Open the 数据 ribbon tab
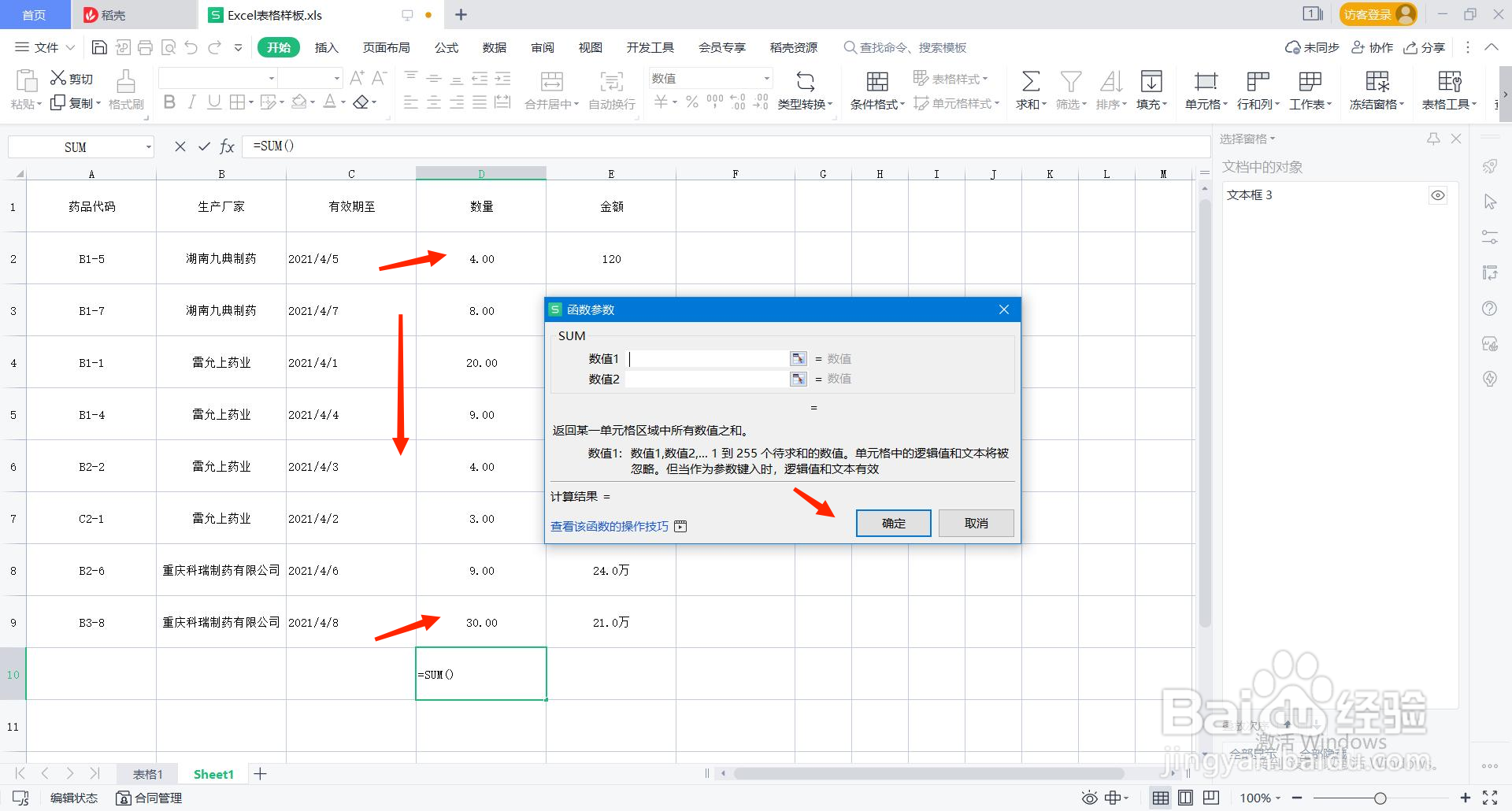 point(495,47)
